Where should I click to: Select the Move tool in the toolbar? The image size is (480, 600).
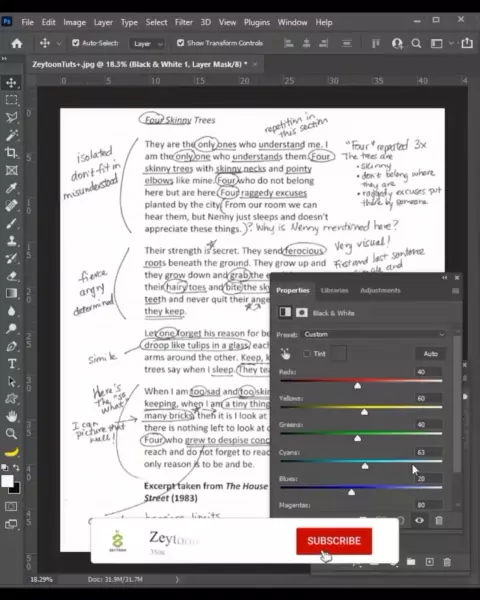pyautogui.click(x=11, y=83)
